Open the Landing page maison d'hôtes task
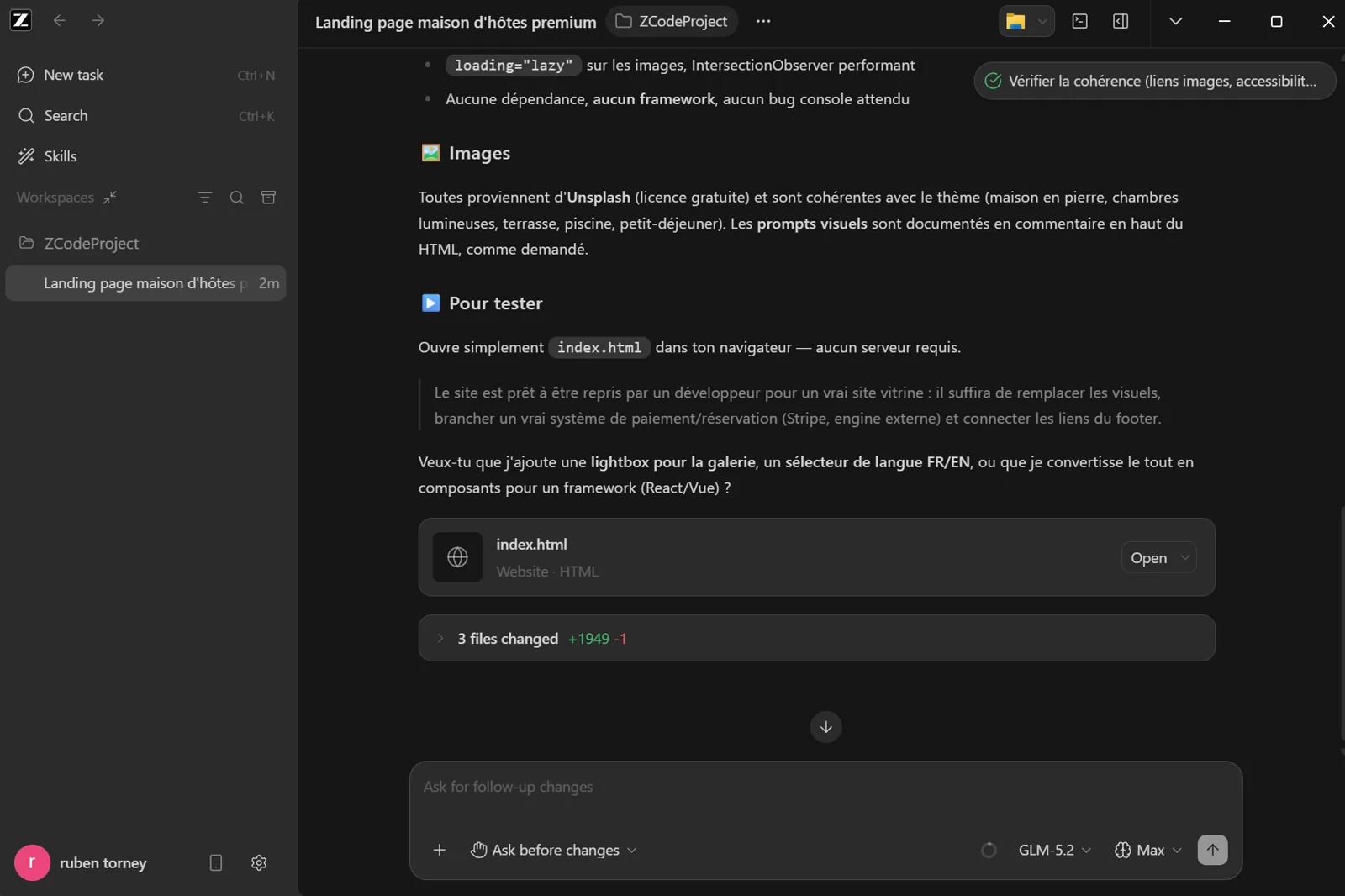1345x896 pixels. [146, 283]
